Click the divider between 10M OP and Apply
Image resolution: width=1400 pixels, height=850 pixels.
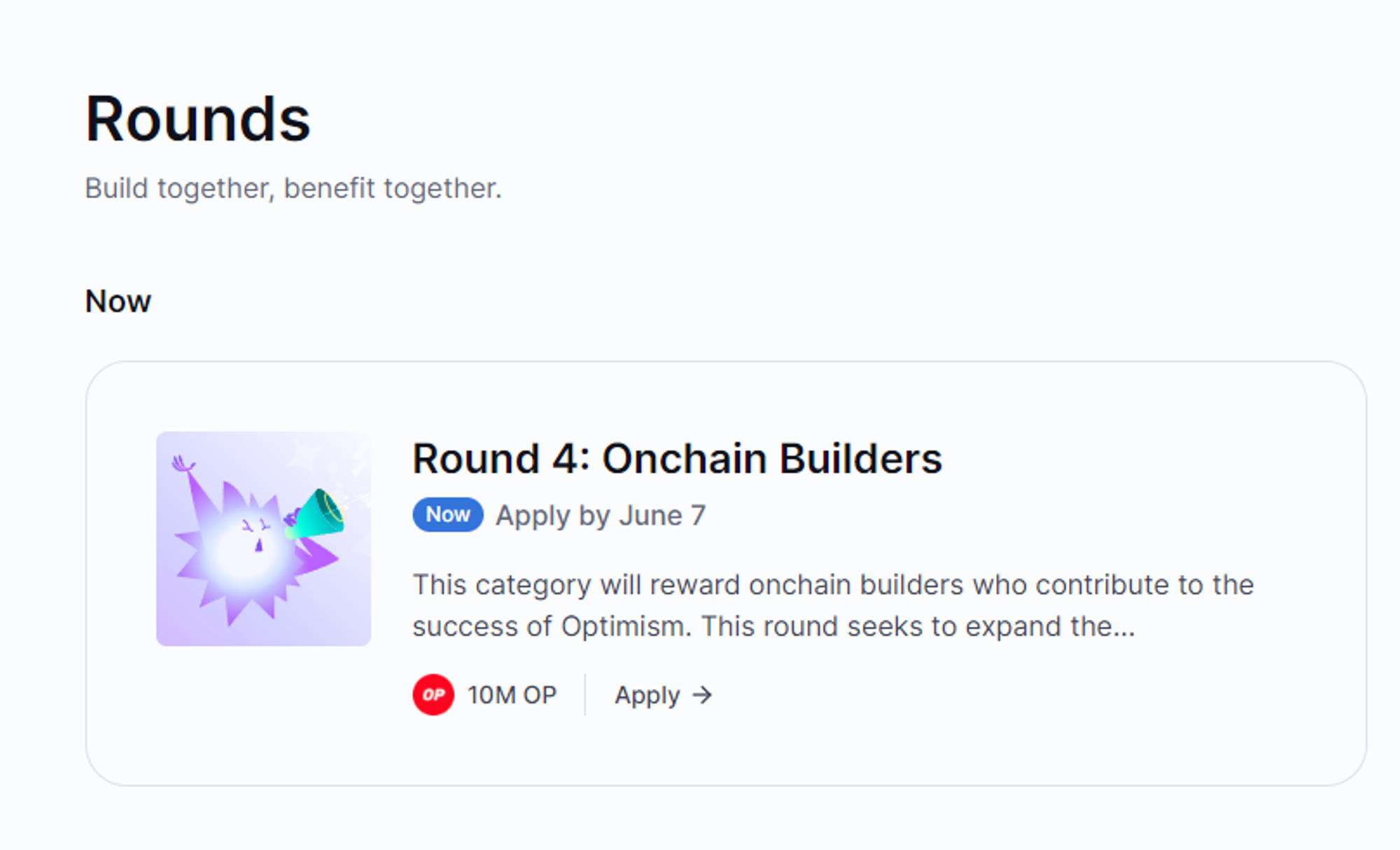point(585,695)
